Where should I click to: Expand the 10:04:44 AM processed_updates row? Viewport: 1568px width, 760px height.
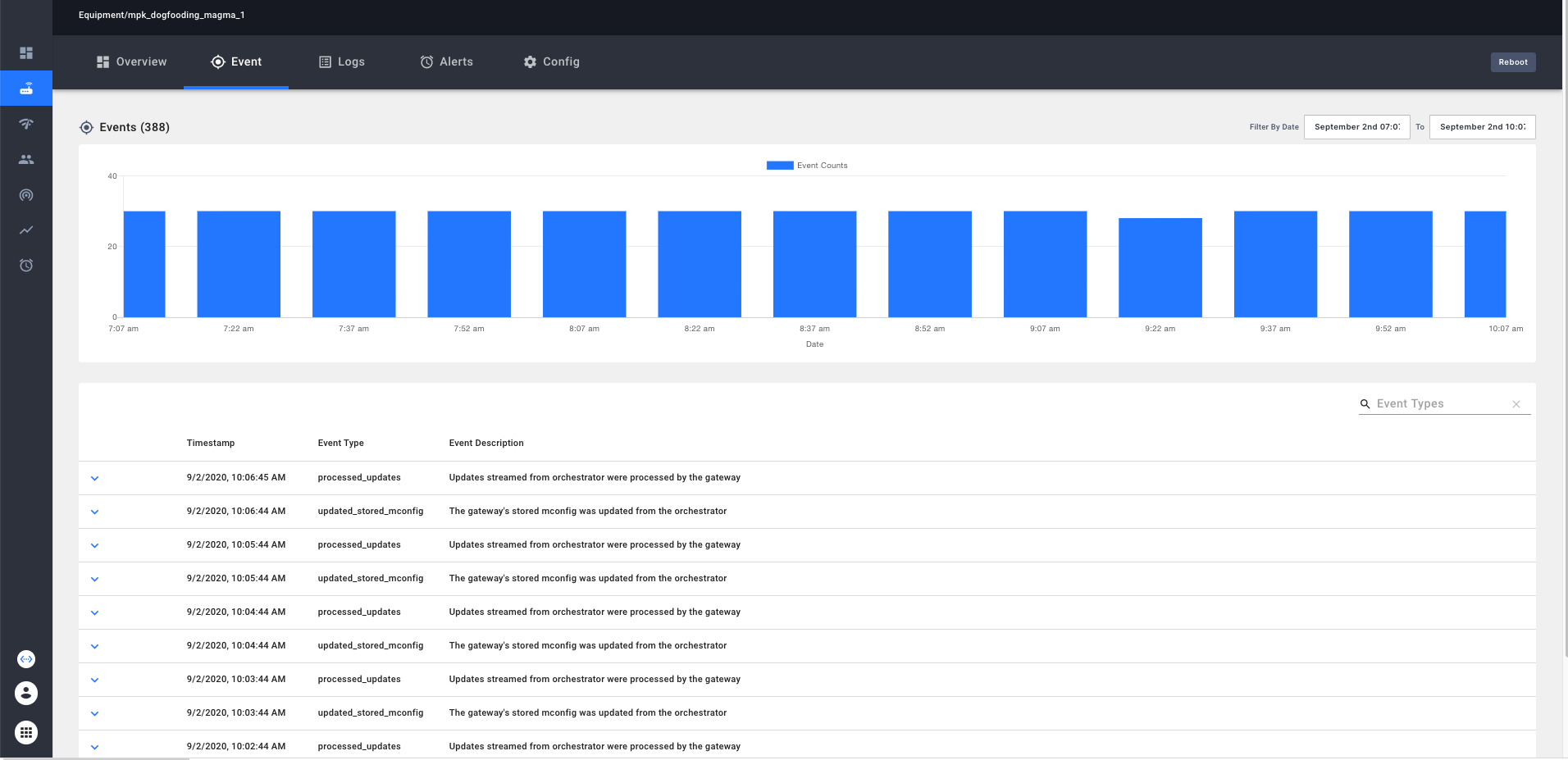pos(95,613)
